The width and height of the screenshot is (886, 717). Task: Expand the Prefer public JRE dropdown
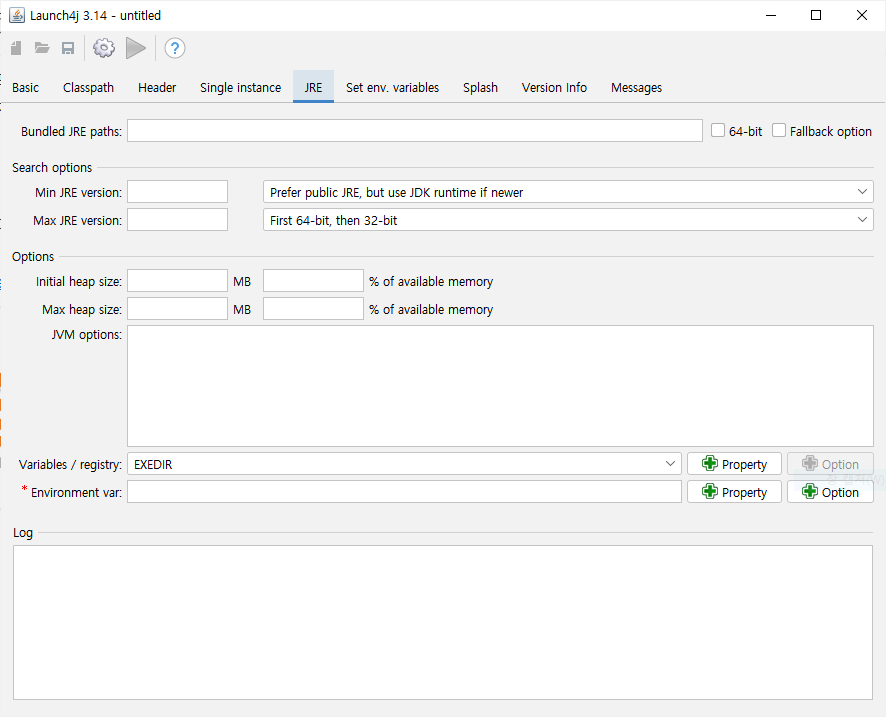coord(568,192)
